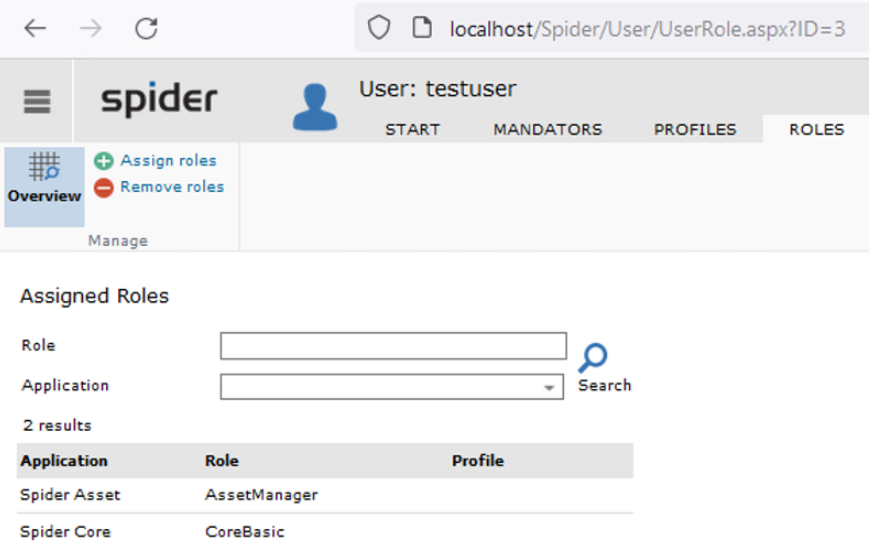Screen dimensions: 869x545
Task: Click the 'Manage' group label
Action: [x=118, y=241]
